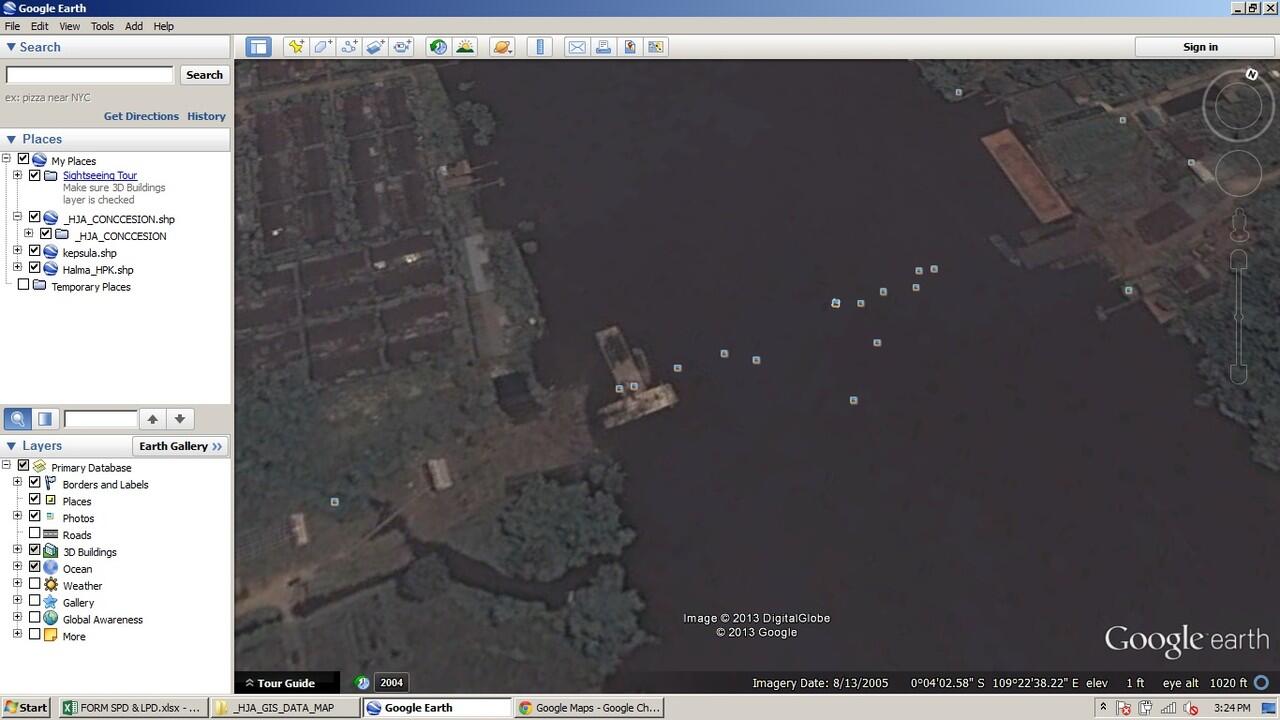This screenshot has width=1280, height=720.
Task: Record a tour with the camera icon
Action: point(402,47)
